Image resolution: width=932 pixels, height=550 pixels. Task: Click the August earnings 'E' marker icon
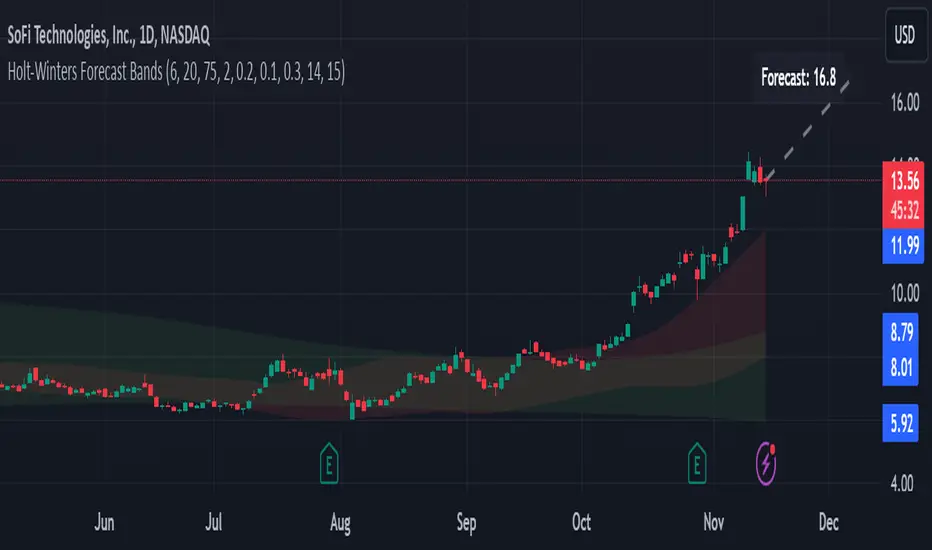coord(329,463)
